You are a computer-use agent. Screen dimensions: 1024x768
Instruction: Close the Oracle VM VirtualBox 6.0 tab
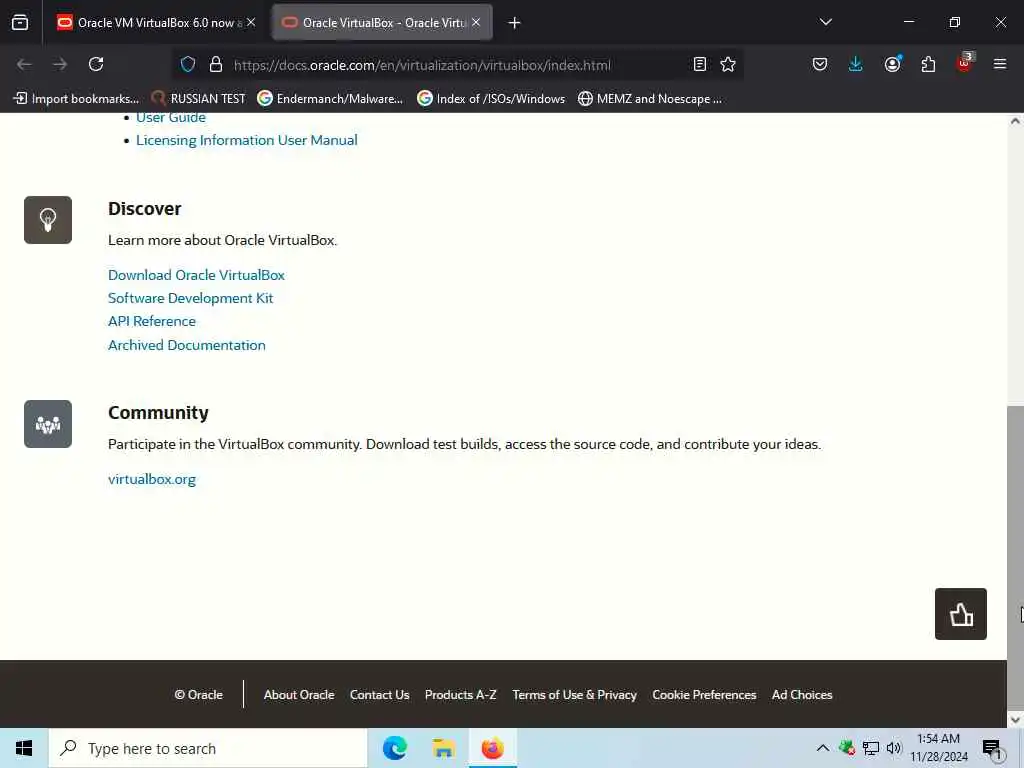click(x=251, y=22)
